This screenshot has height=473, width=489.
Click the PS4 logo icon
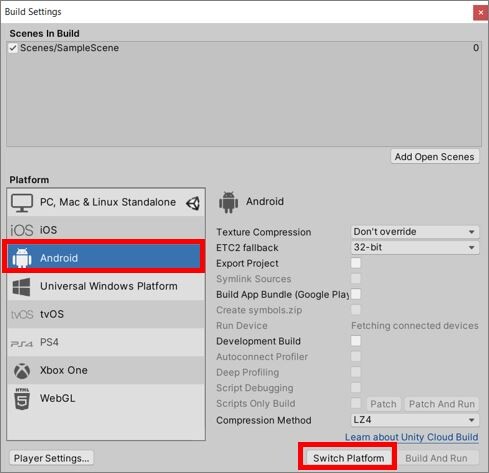22,343
